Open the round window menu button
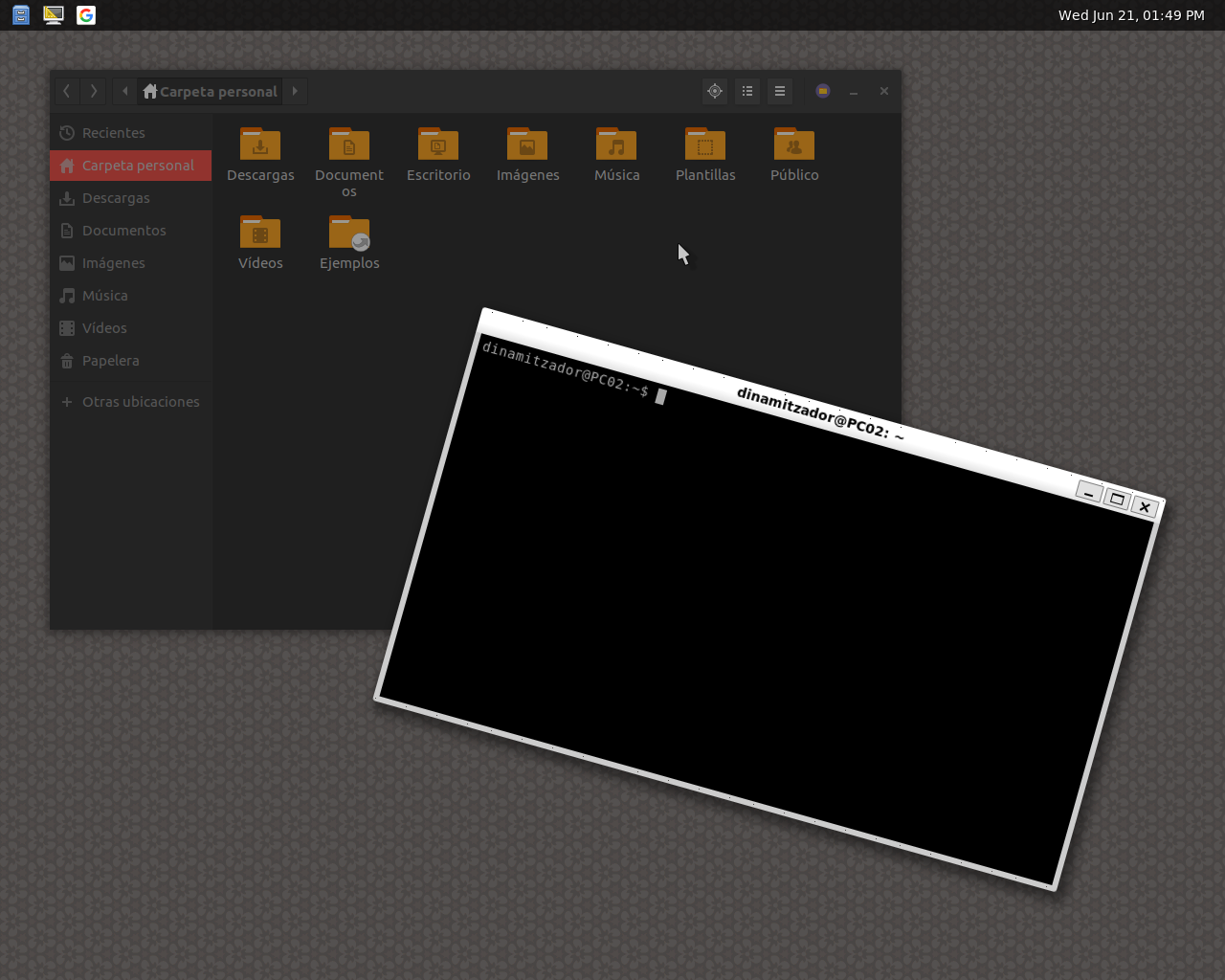 822,90
